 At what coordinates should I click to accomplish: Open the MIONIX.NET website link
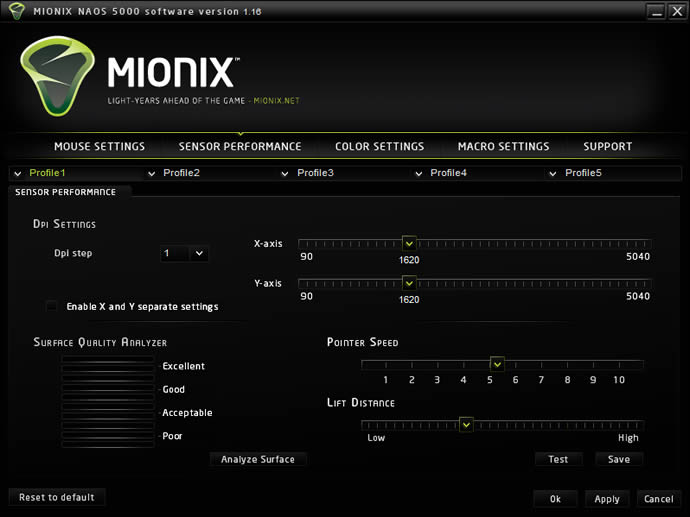point(276,101)
